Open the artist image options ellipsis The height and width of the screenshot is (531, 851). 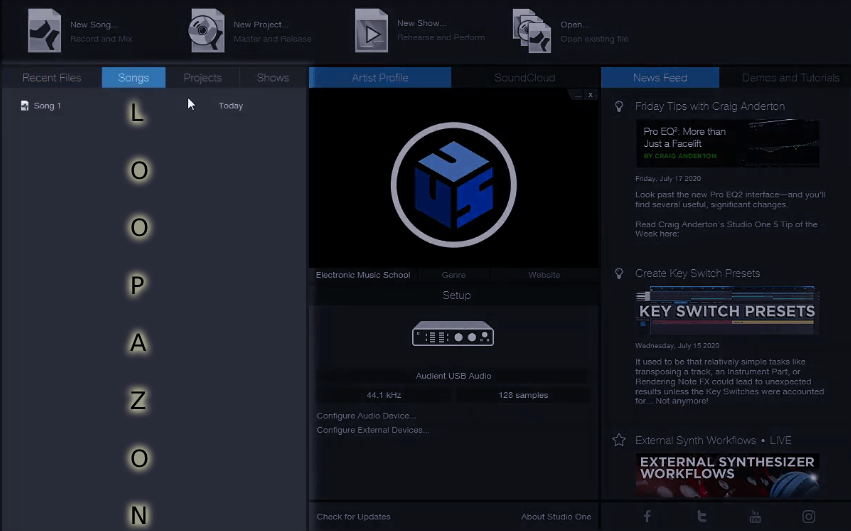pyautogui.click(x=578, y=95)
